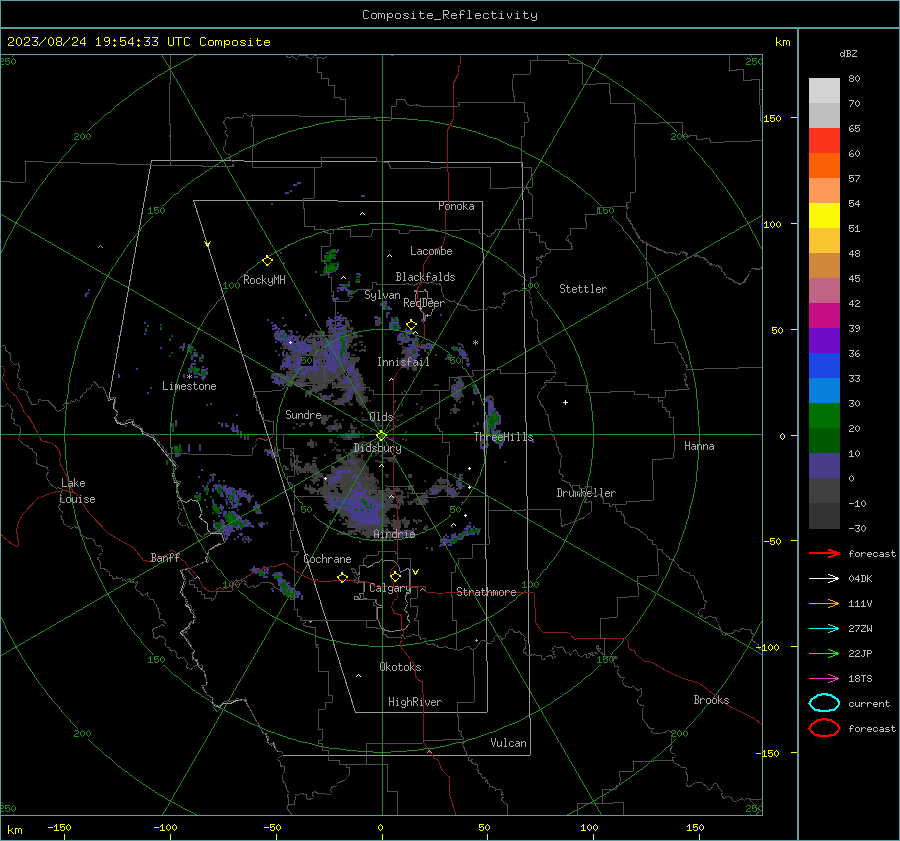The height and width of the screenshot is (841, 900).
Task: Click the red 60-65 dBZ color swatch
Action: point(824,141)
